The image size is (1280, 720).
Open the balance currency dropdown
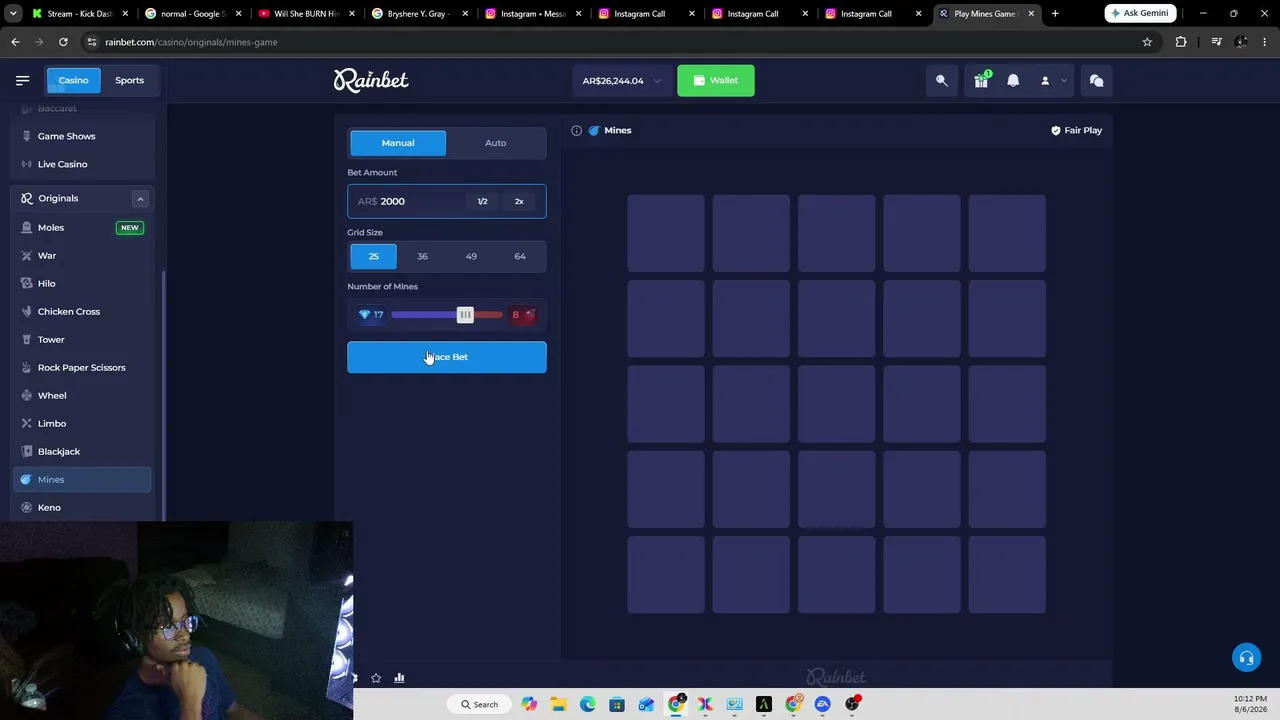tap(621, 81)
